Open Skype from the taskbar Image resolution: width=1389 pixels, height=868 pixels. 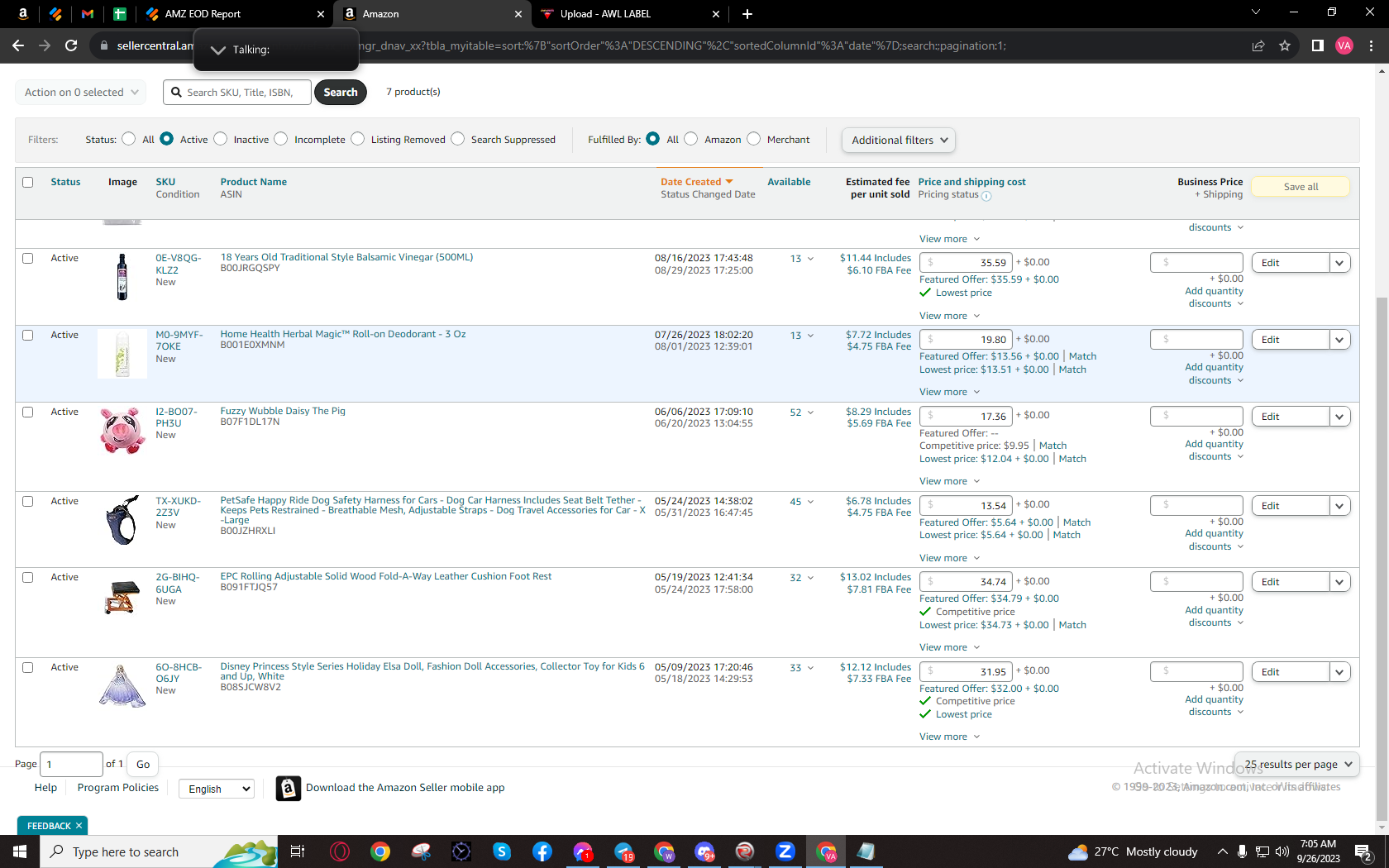coord(502,851)
